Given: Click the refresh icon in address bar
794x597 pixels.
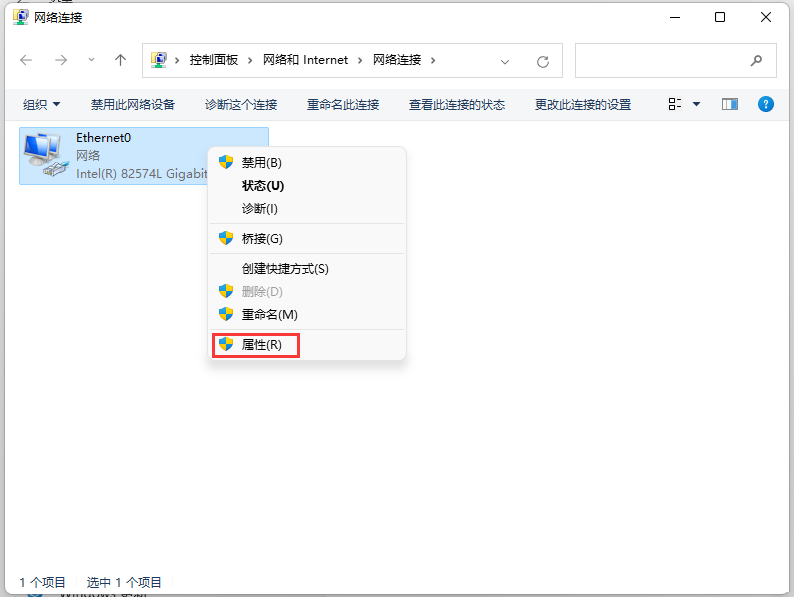Looking at the screenshot, I should 543,61.
